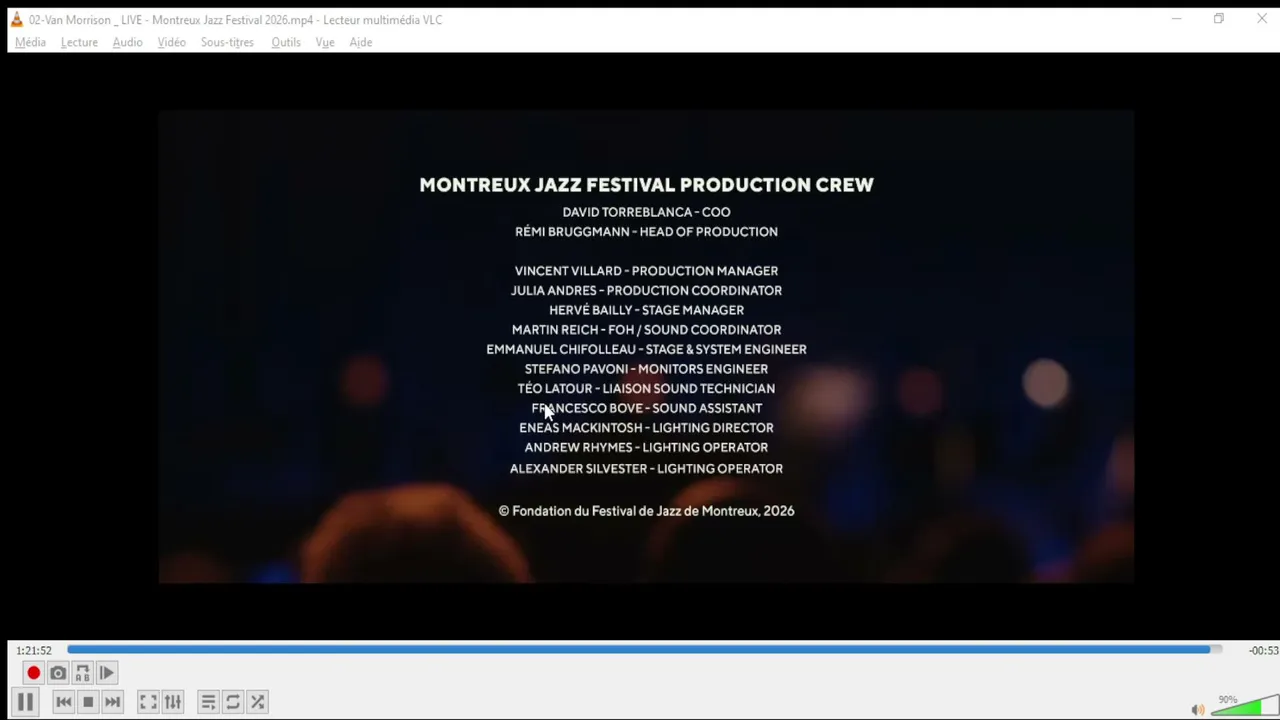Click the credits heading 'MONTREUX JAZZ FESTIVAL PRODUCTION CREW'
This screenshot has height=720, width=1280.
click(646, 185)
